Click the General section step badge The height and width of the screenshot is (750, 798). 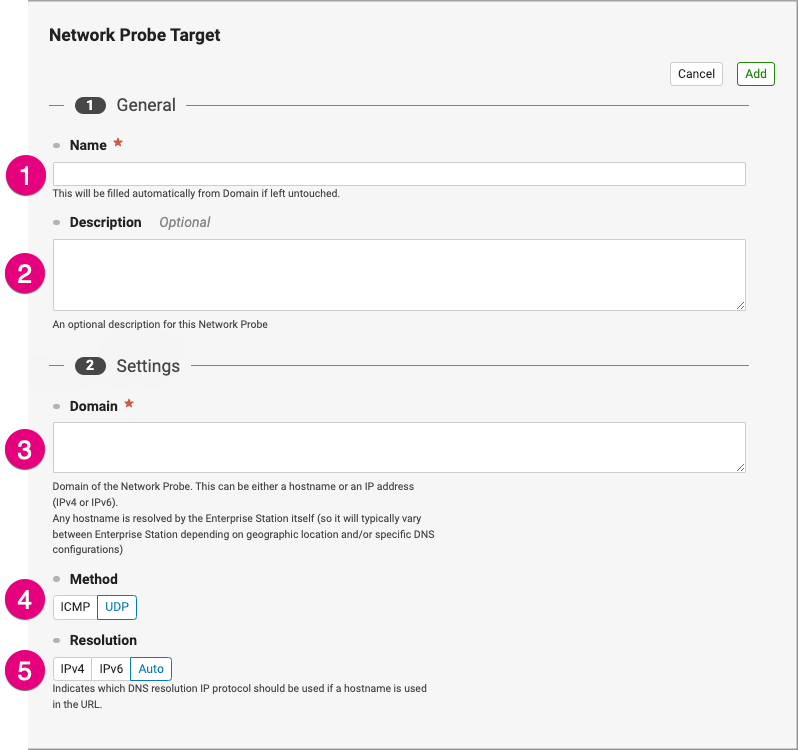click(x=90, y=105)
